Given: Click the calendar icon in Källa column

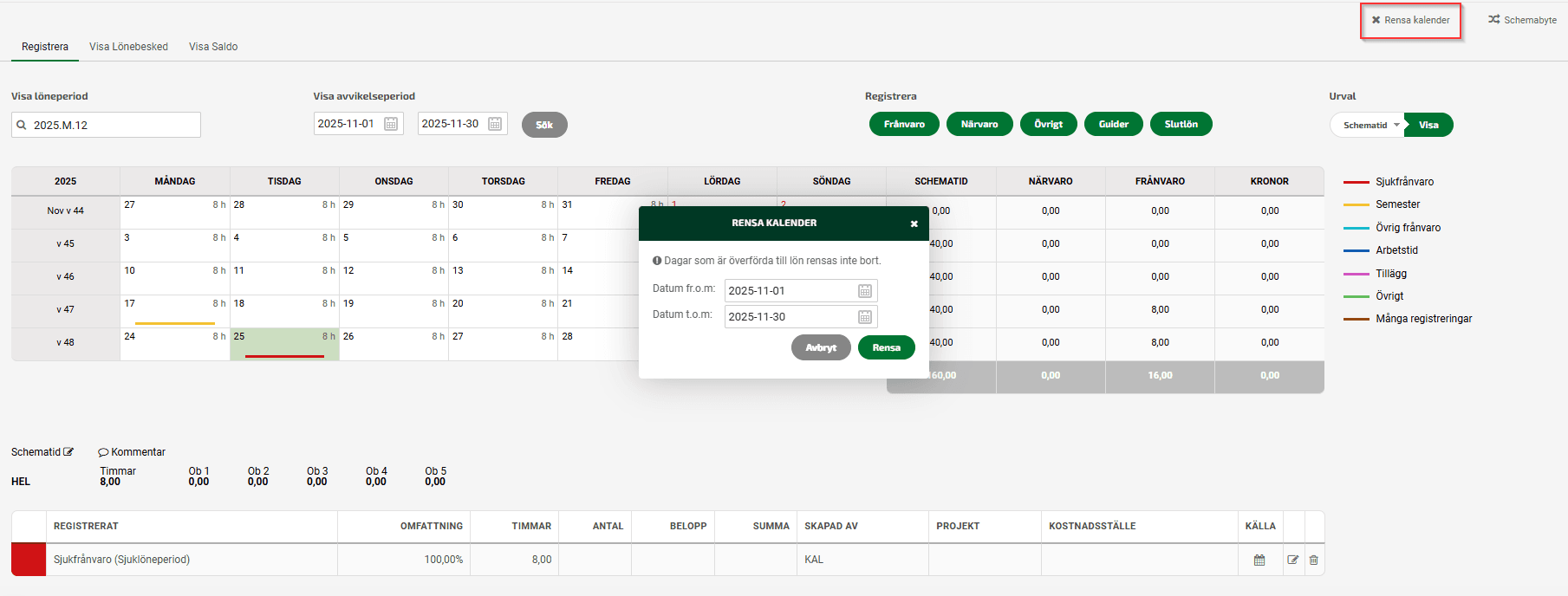Looking at the screenshot, I should click(x=1259, y=560).
